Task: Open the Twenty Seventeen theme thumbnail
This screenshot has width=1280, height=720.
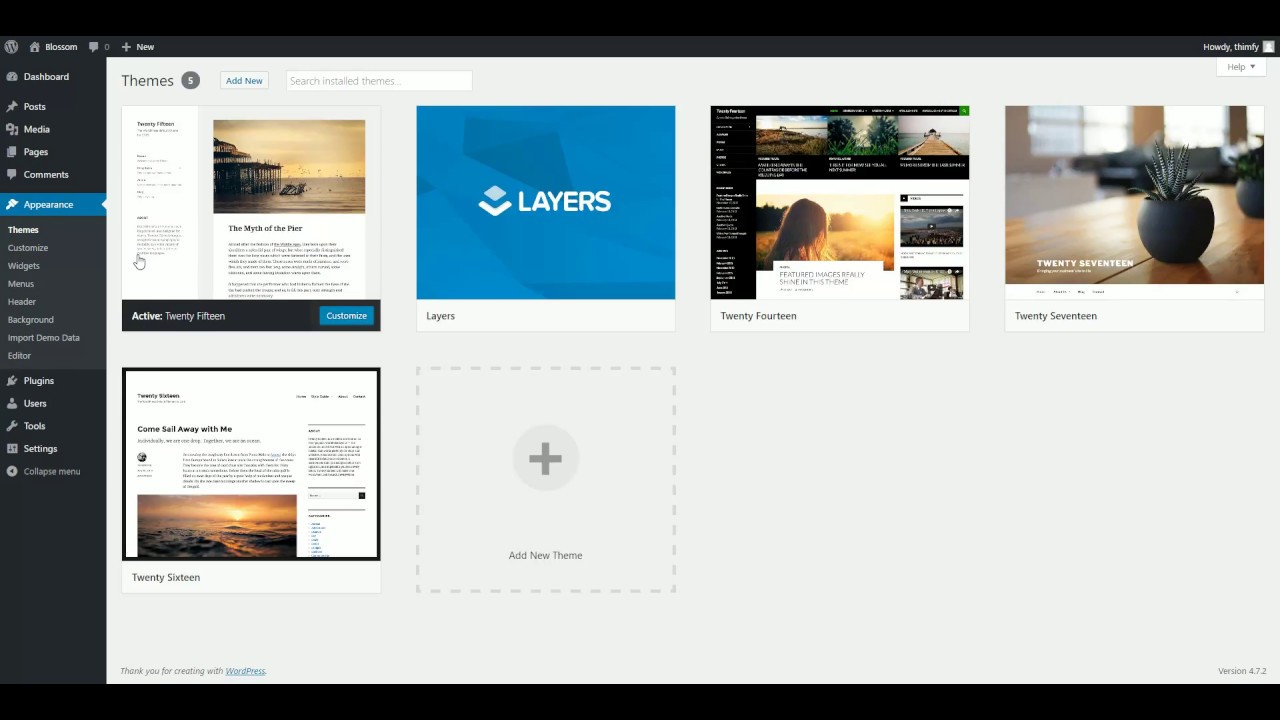Action: (x=1135, y=202)
